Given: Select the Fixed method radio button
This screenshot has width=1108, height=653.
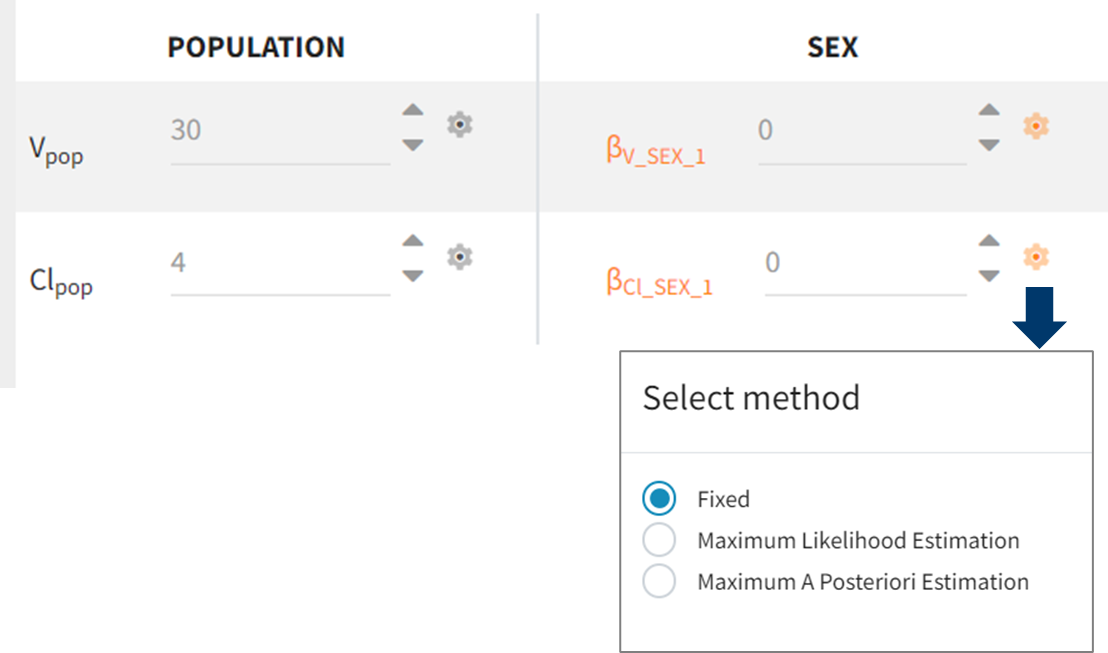Looking at the screenshot, I should [x=659, y=498].
